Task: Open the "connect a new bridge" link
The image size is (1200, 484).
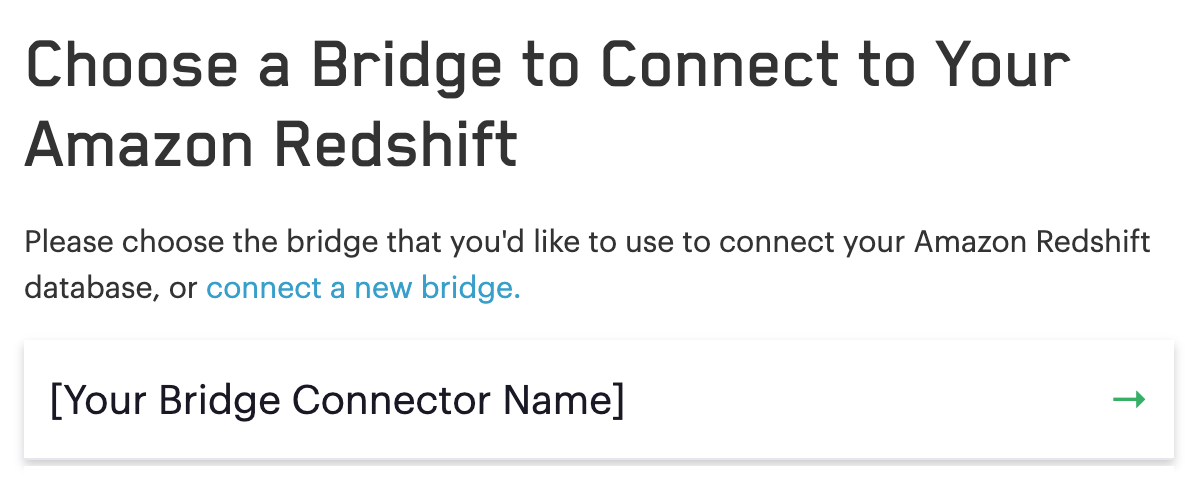Action: 363,288
